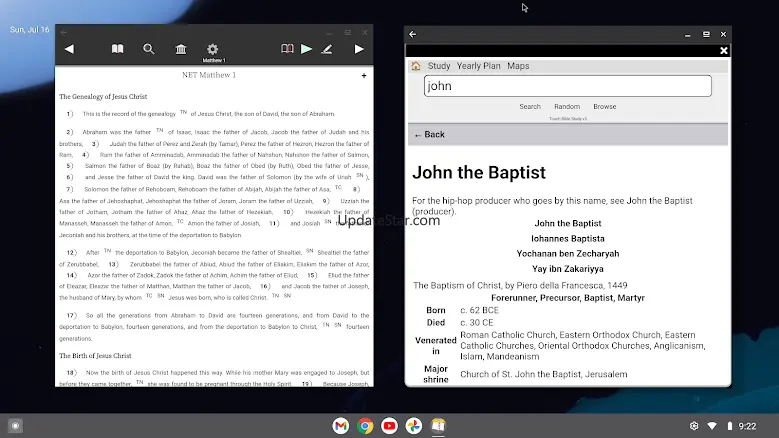This screenshot has width=779, height=438.
Task: Click the home icon in study app
Action: pyautogui.click(x=416, y=66)
